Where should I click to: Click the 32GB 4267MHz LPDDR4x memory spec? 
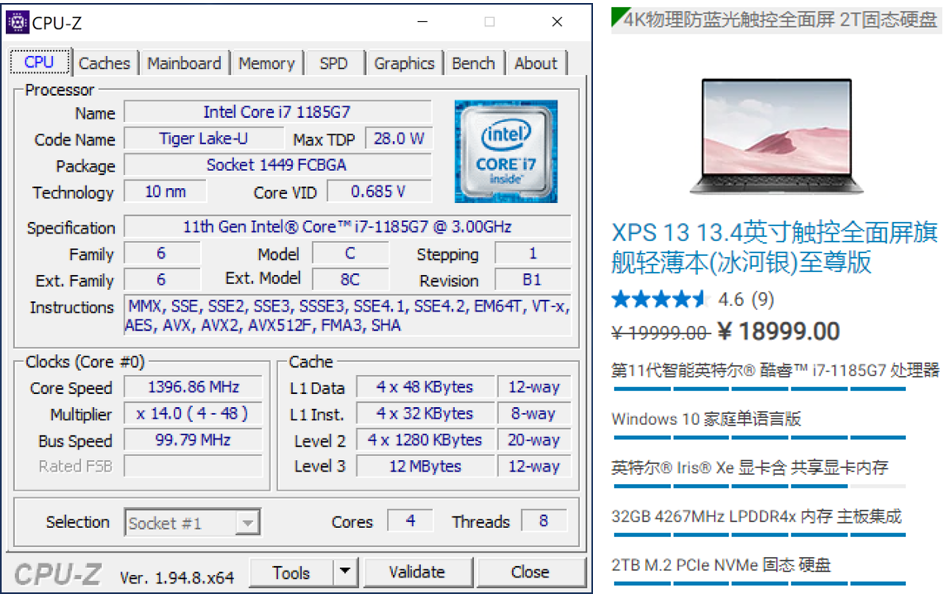[x=757, y=517]
